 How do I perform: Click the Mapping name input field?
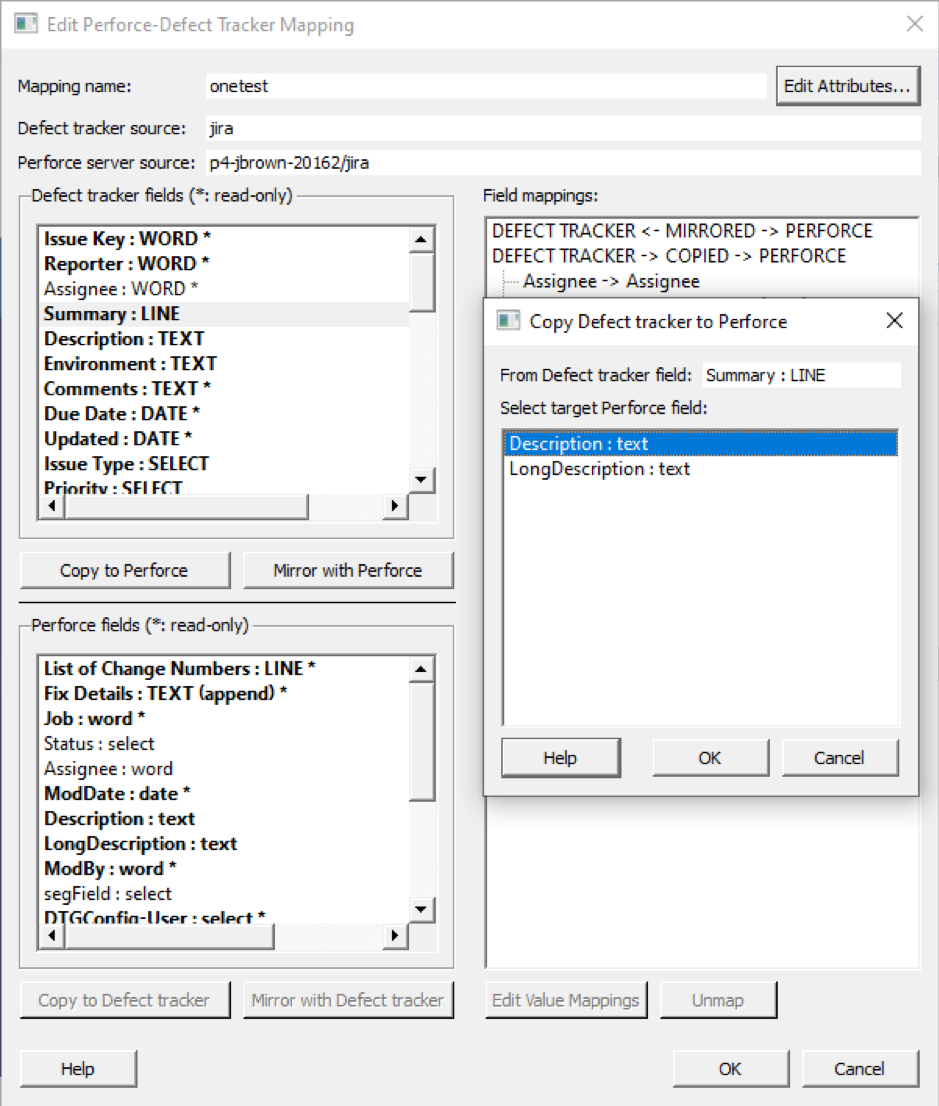coord(485,86)
